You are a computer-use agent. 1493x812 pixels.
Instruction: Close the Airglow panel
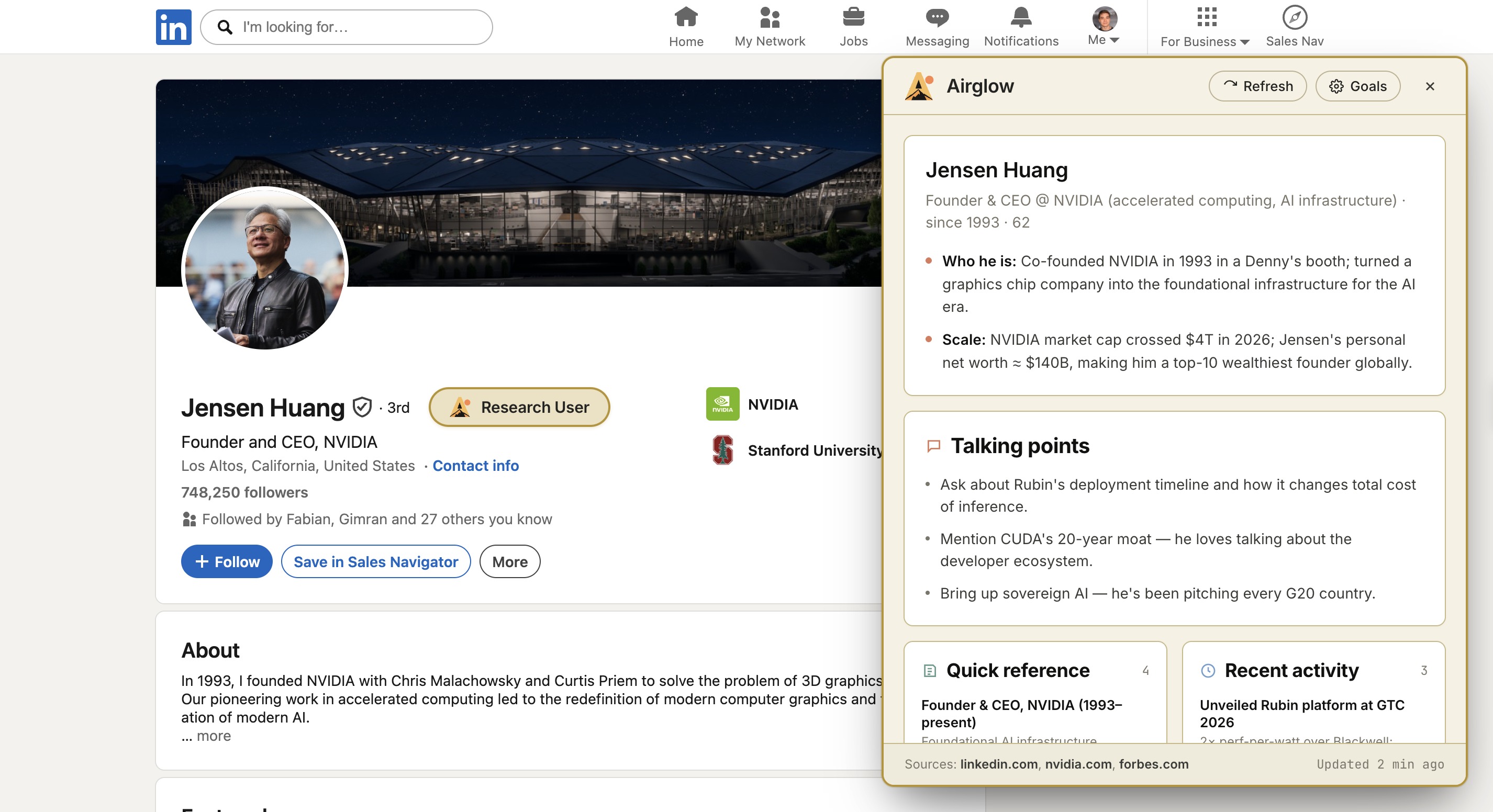[1429, 86]
